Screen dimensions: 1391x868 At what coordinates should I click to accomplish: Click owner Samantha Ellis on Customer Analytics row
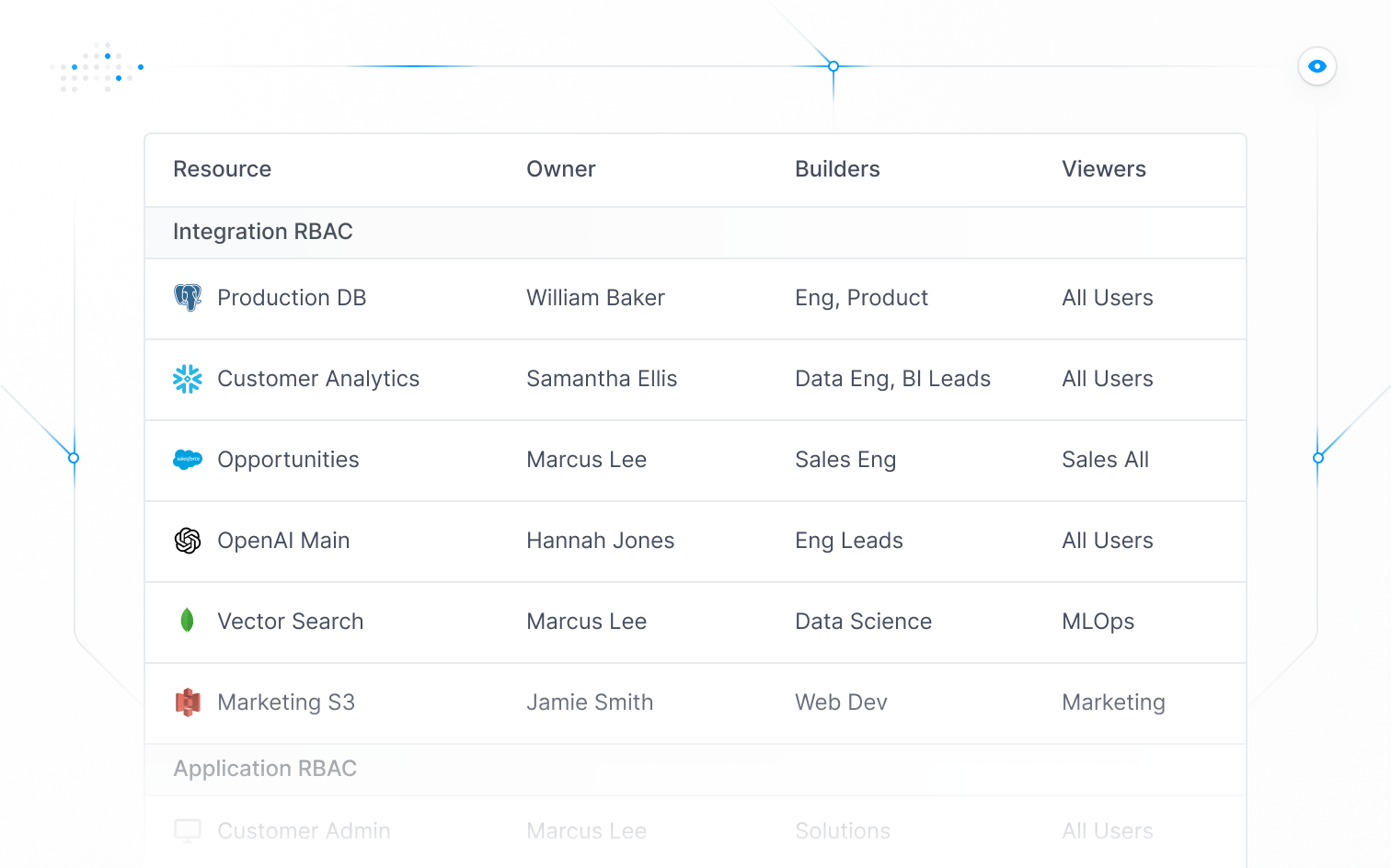pyautogui.click(x=602, y=378)
